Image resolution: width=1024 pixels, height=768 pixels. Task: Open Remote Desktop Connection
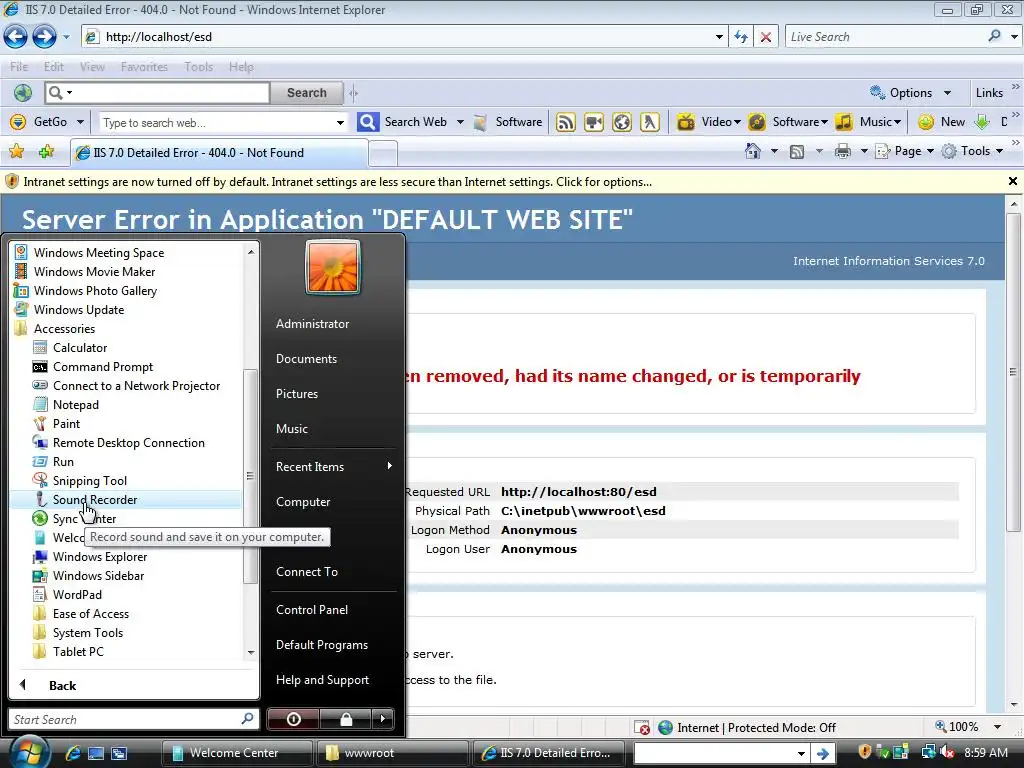[x=129, y=442]
